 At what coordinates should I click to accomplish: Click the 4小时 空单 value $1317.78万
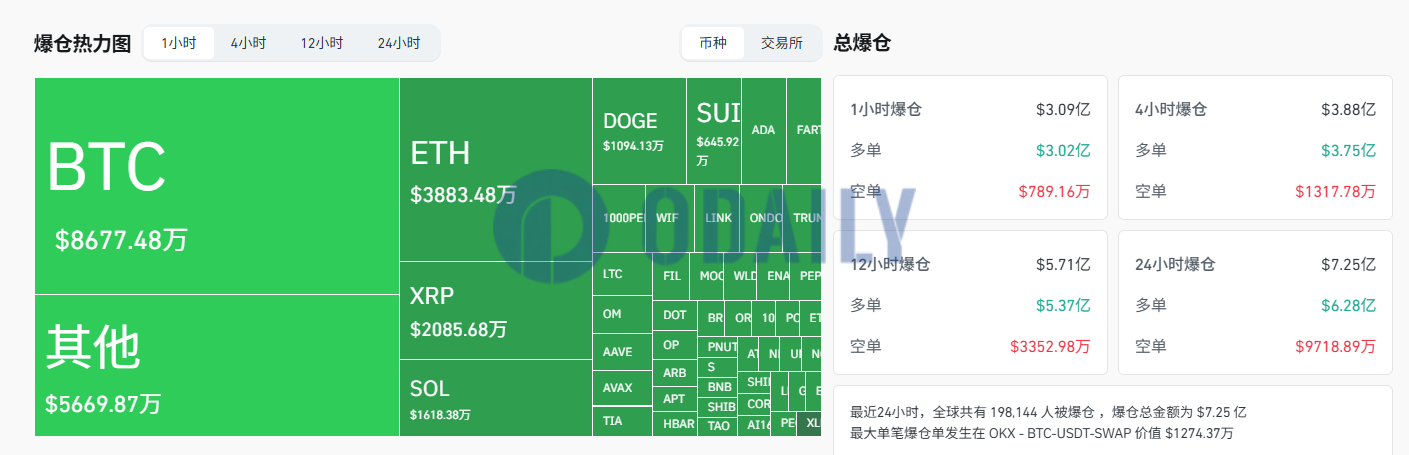click(1335, 191)
